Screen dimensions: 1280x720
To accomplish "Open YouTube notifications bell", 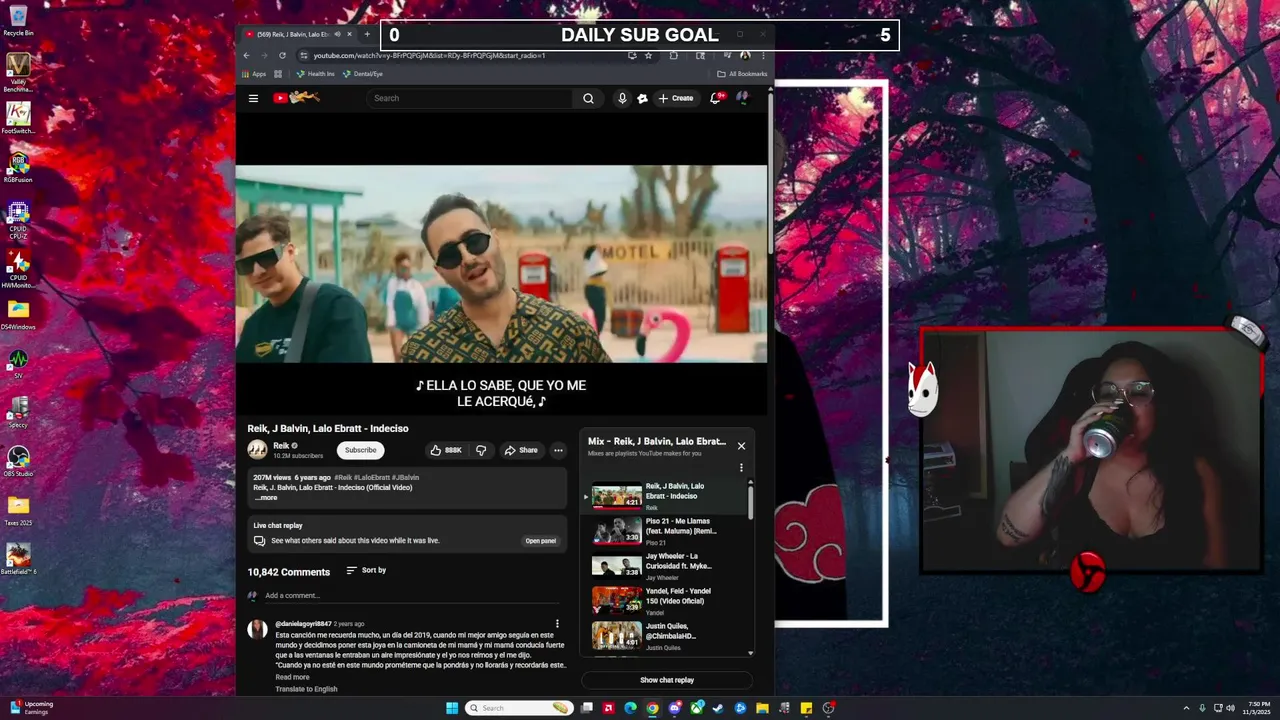I will pyautogui.click(x=715, y=98).
